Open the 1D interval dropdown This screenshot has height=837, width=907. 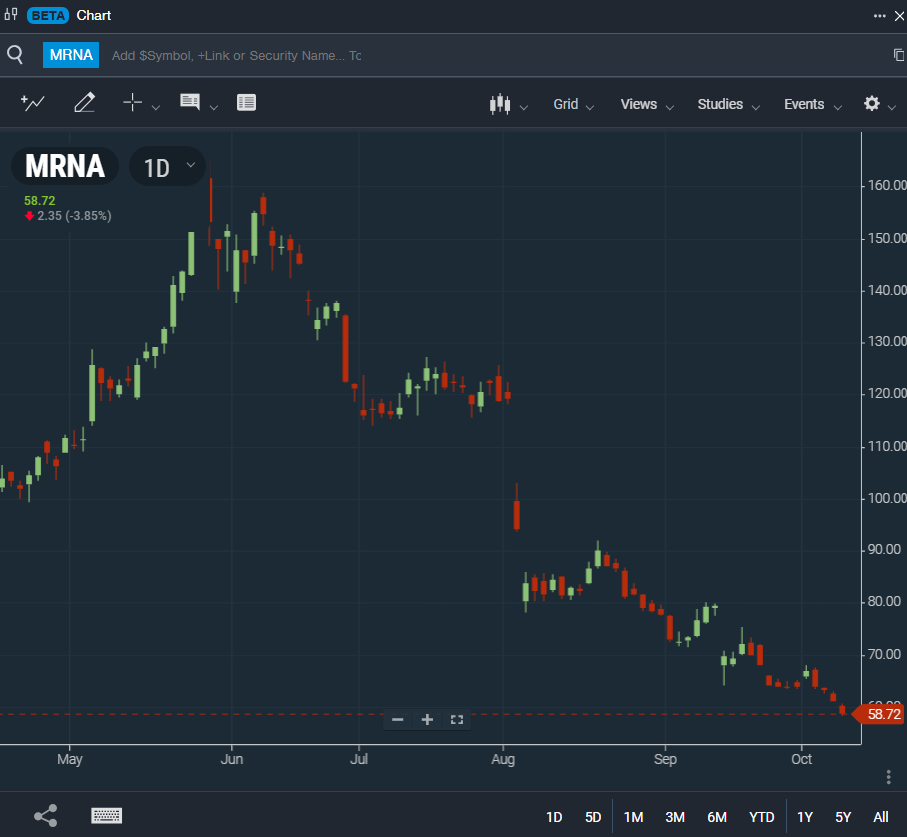coord(167,167)
